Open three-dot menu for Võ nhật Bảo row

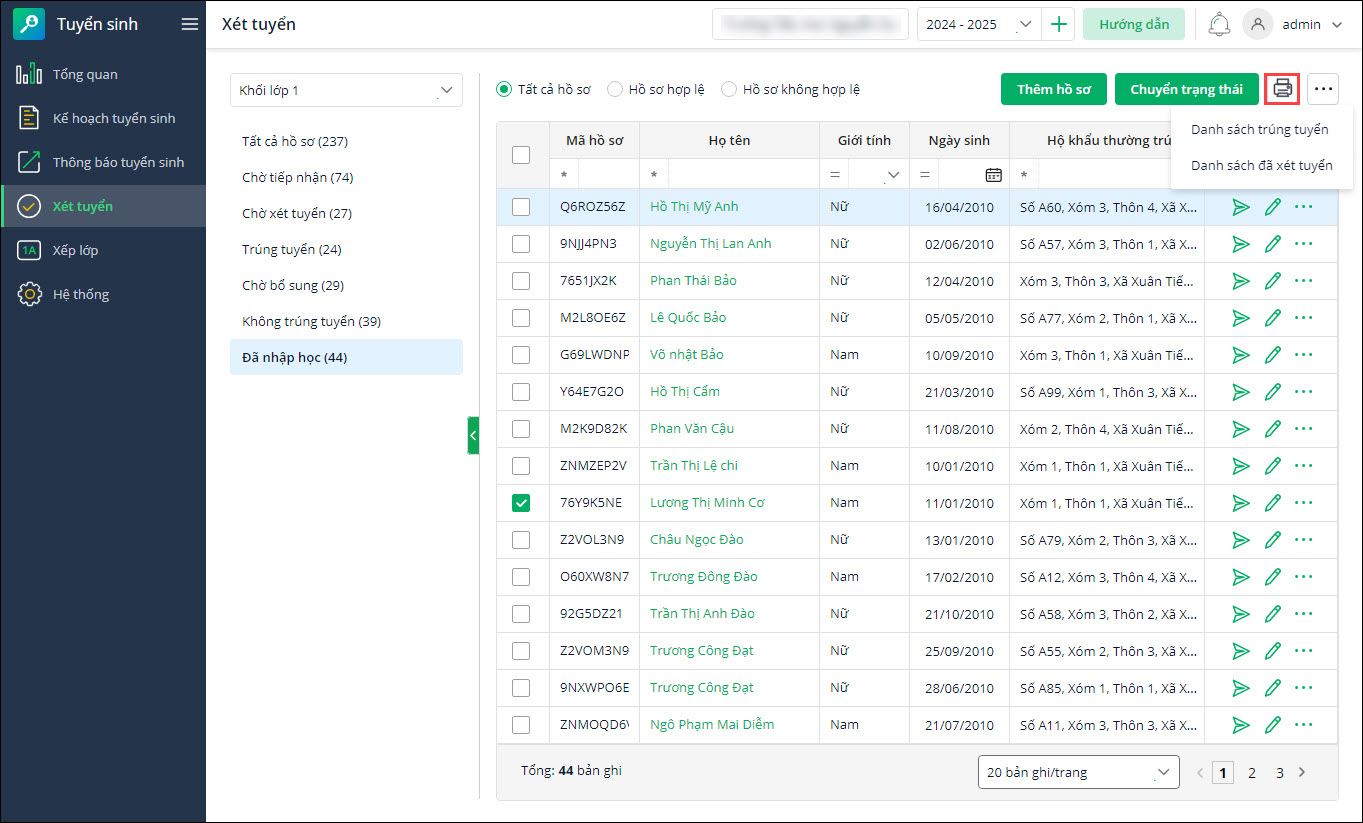coord(1303,355)
